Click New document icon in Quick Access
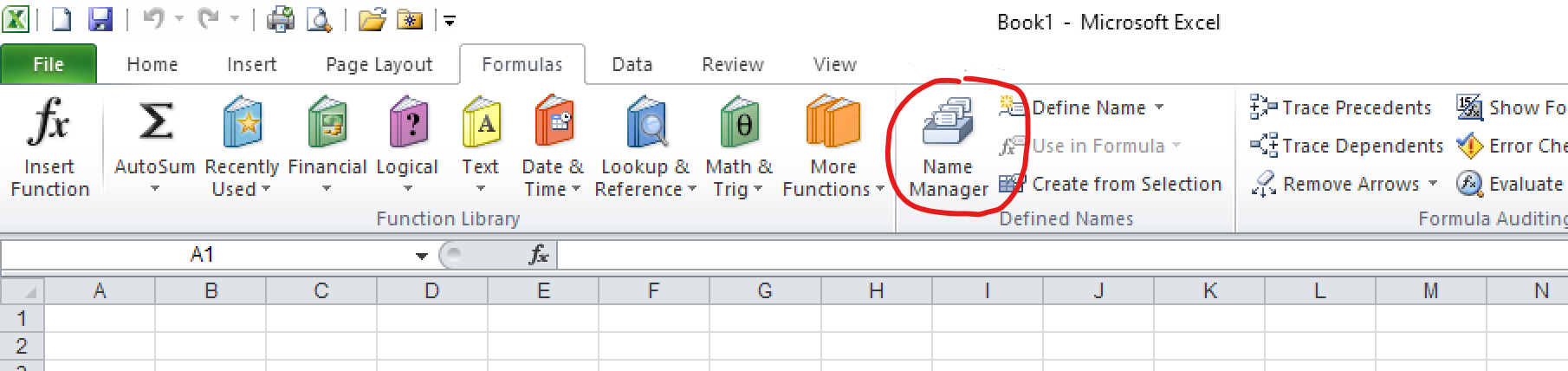The image size is (1568, 371). 62,19
